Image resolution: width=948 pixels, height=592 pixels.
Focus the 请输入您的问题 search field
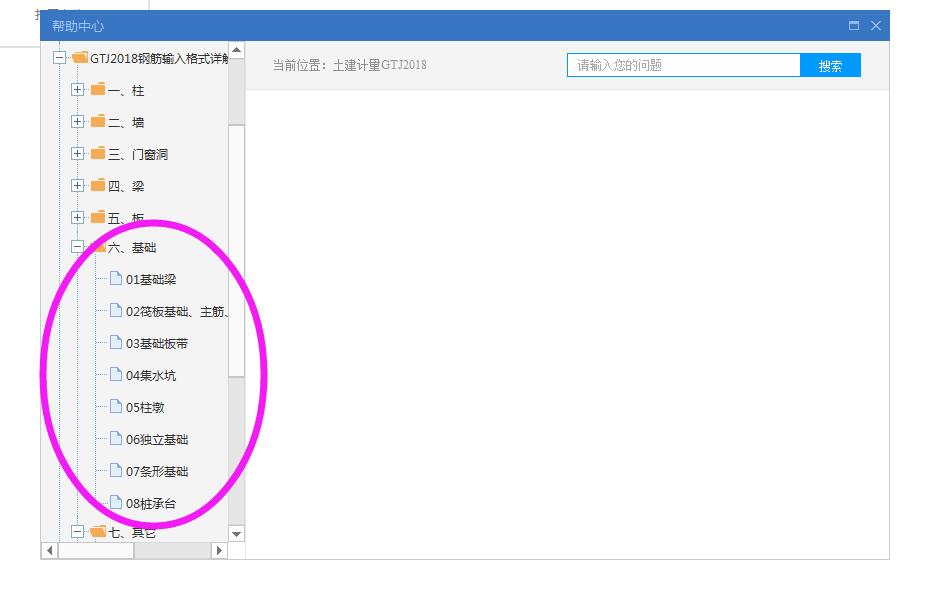[x=684, y=65]
